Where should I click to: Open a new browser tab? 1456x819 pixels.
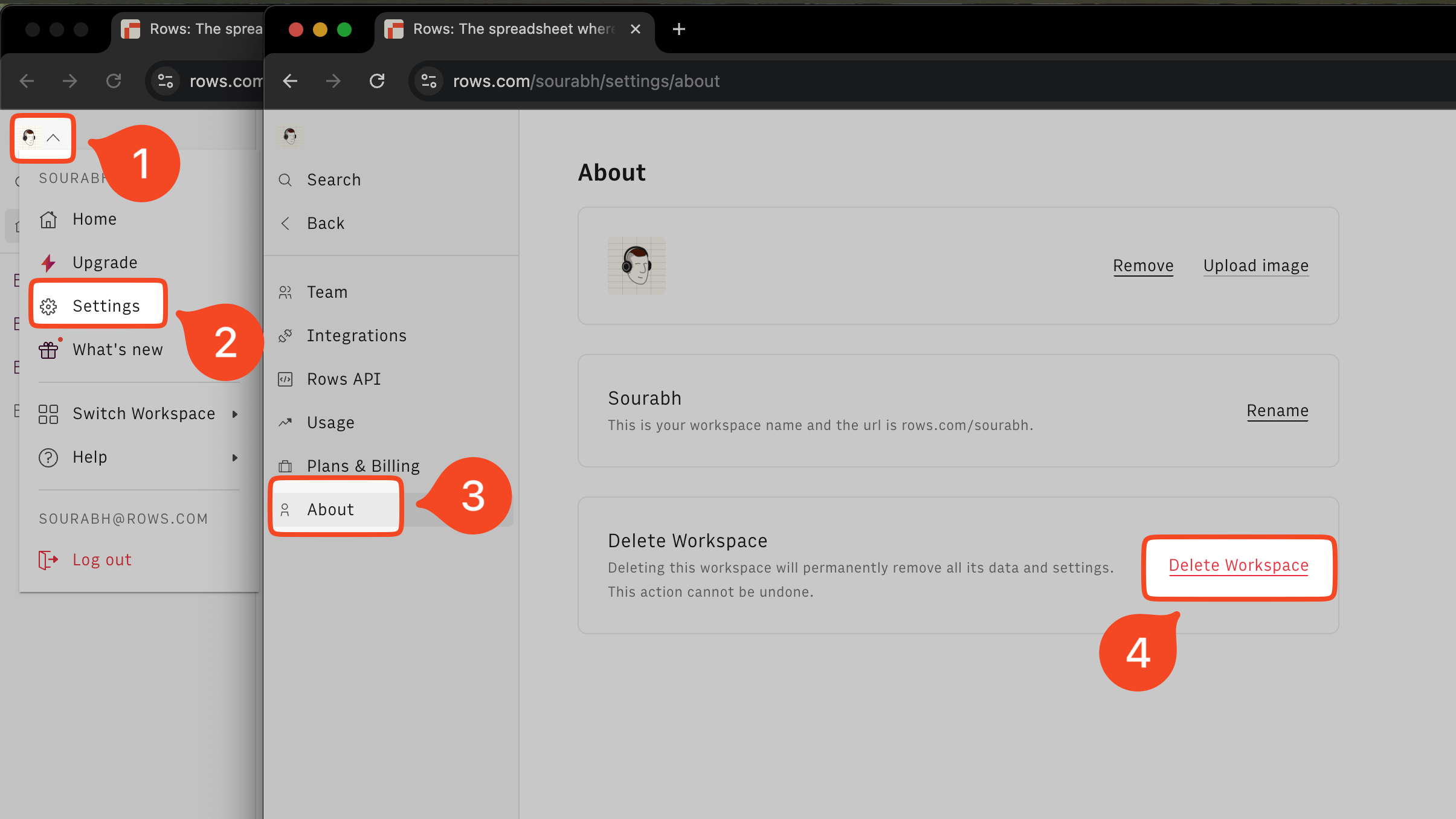pos(678,29)
